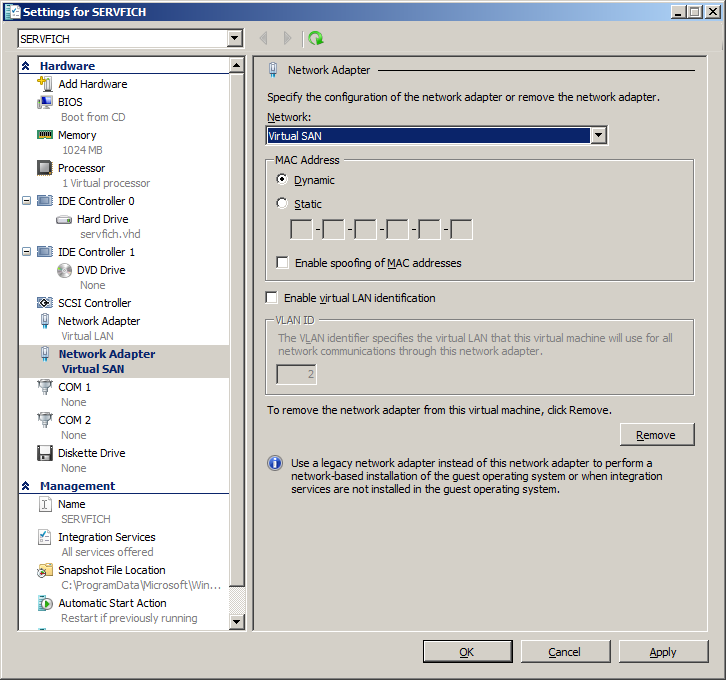This screenshot has height=680, width=726.
Task: Click the last static MAC address octet box
Action: [461, 230]
